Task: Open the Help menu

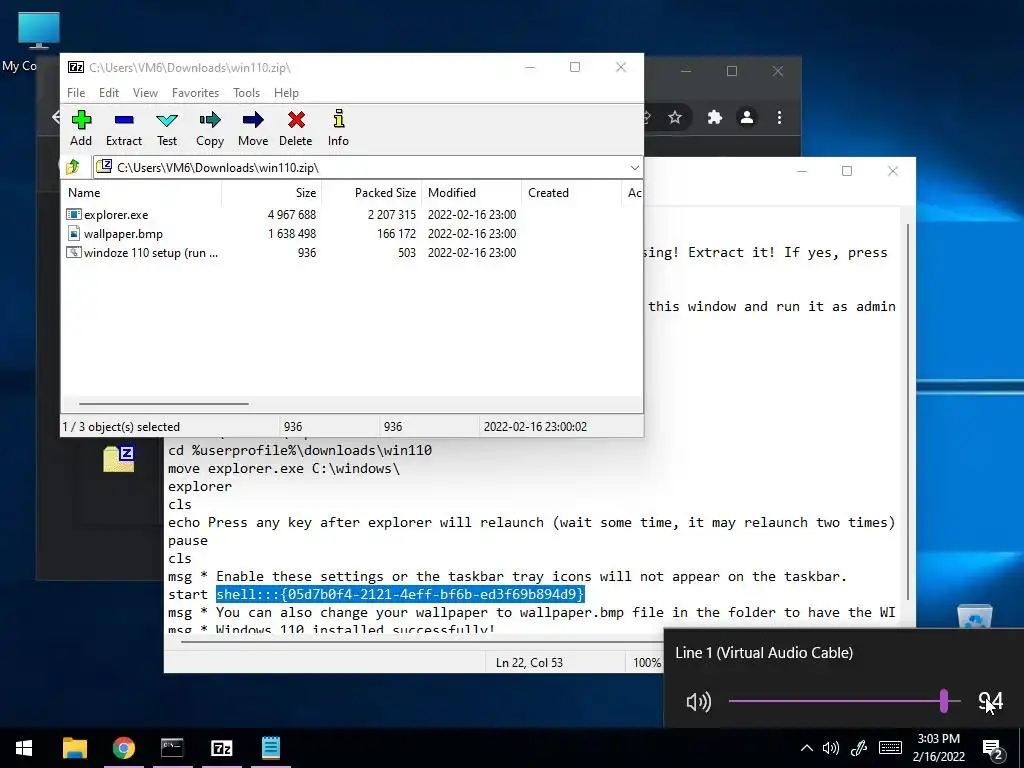Action: tap(286, 93)
